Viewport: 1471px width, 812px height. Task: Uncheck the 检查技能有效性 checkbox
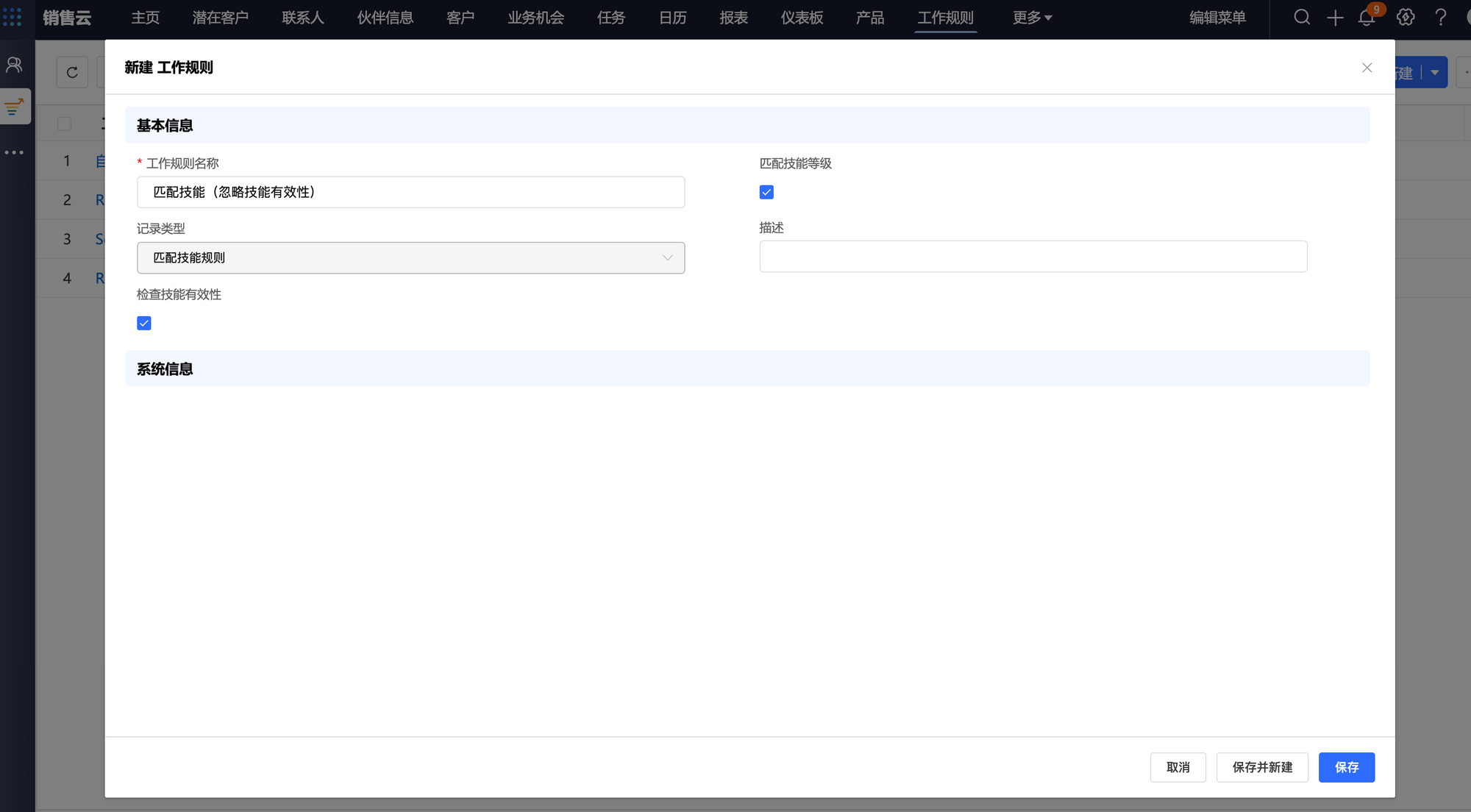(144, 324)
